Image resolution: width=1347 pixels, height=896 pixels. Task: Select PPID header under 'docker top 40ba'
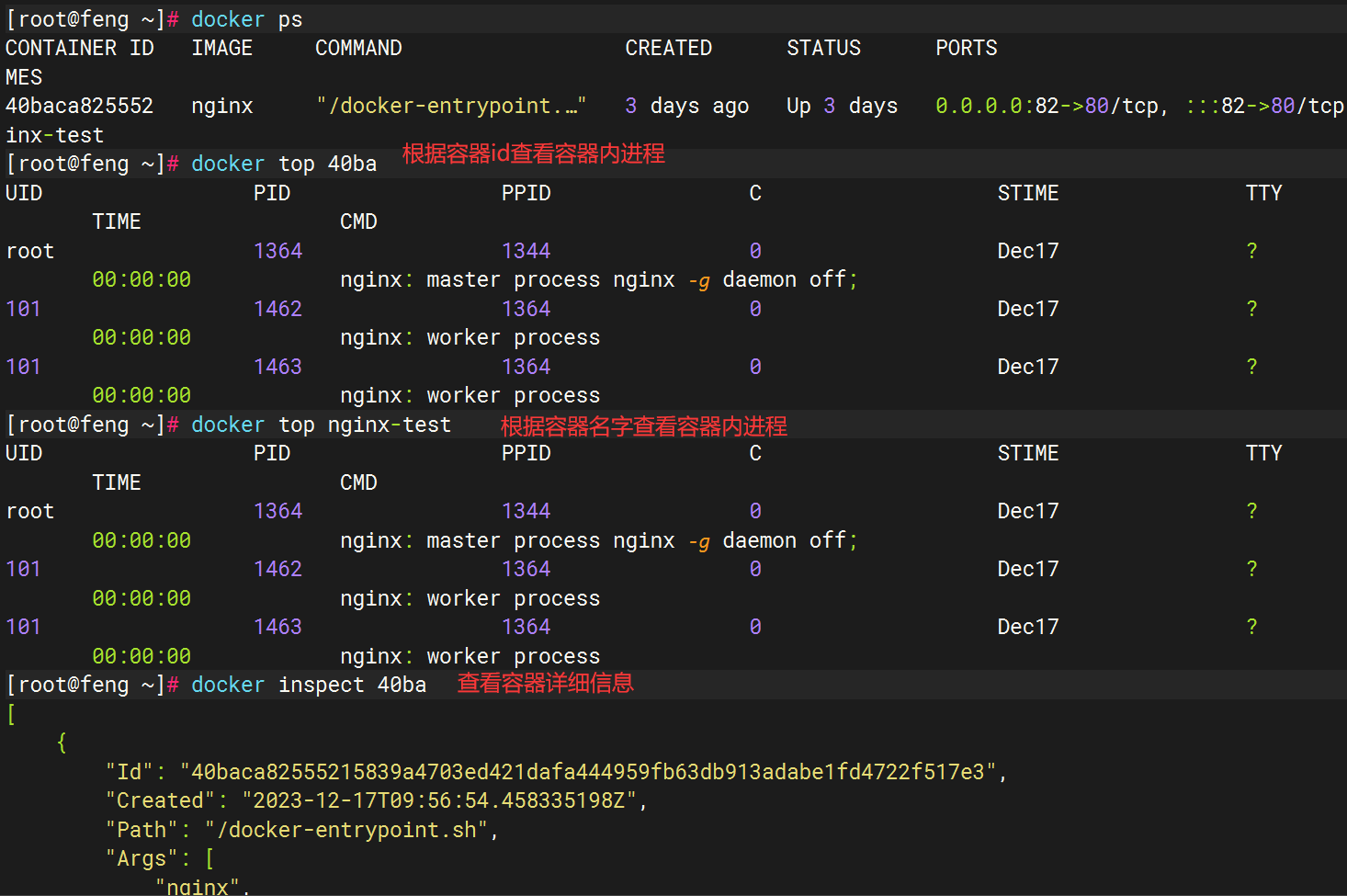[x=526, y=193]
